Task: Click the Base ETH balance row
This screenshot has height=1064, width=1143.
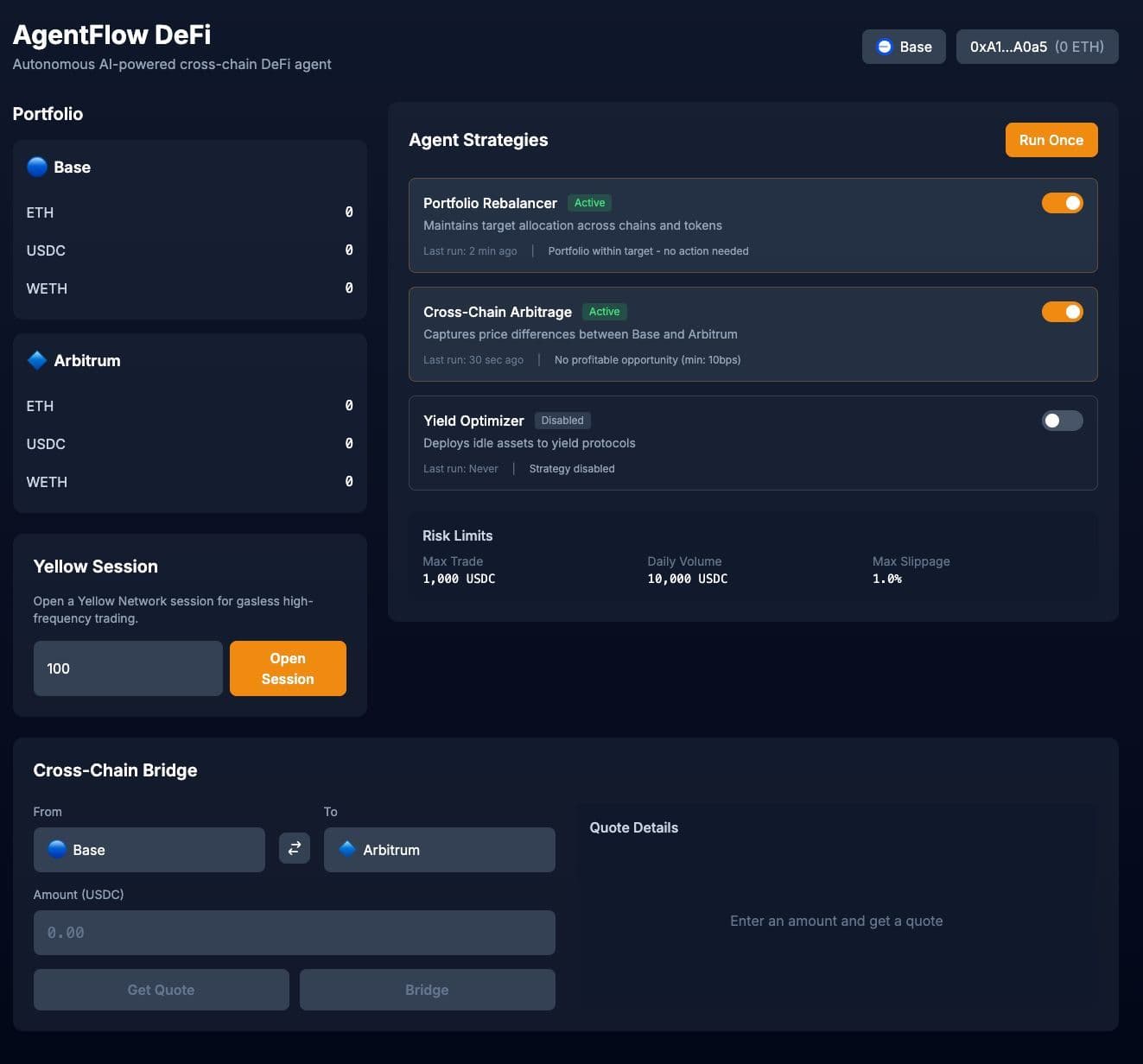Action: 190,212
